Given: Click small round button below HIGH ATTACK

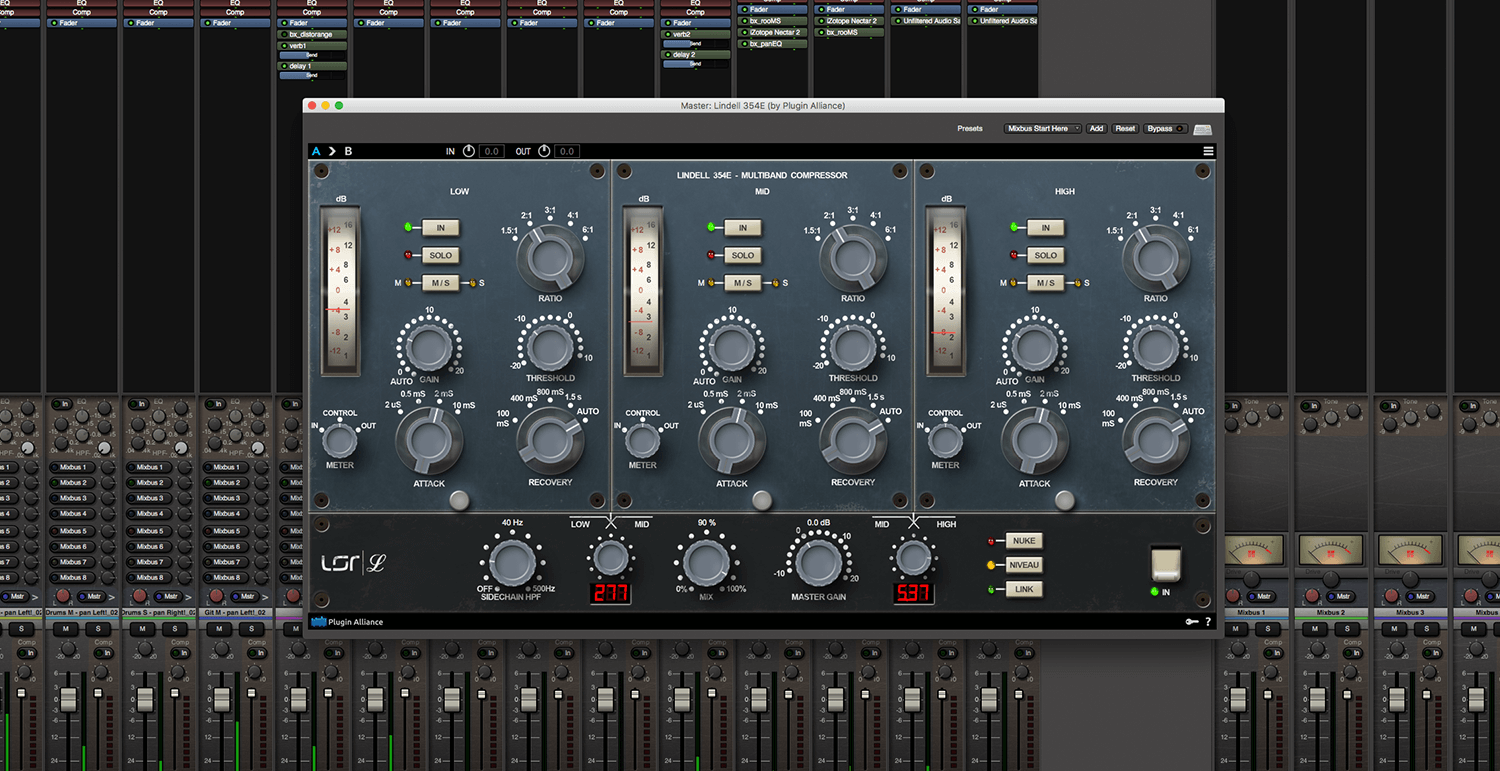Looking at the screenshot, I should [x=1066, y=500].
